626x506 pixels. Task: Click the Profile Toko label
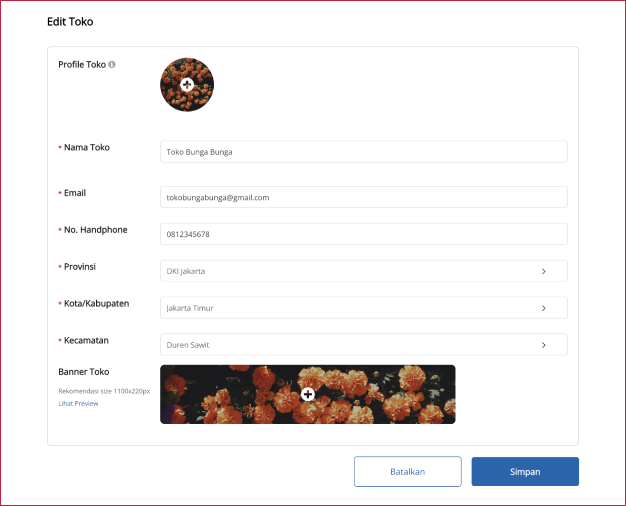click(82, 64)
